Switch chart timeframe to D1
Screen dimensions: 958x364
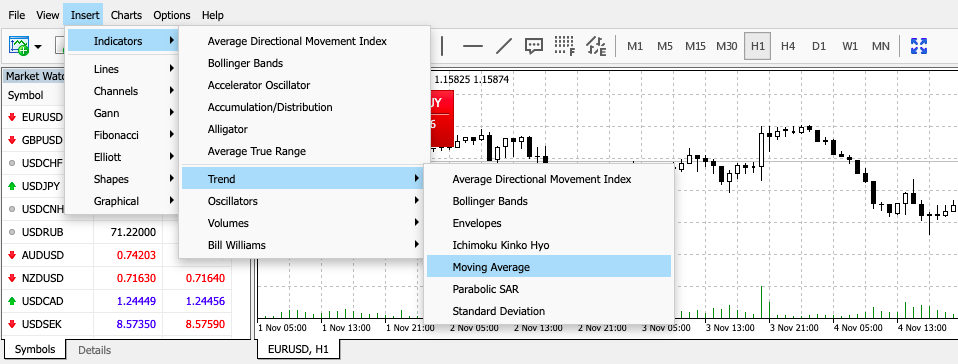point(819,46)
